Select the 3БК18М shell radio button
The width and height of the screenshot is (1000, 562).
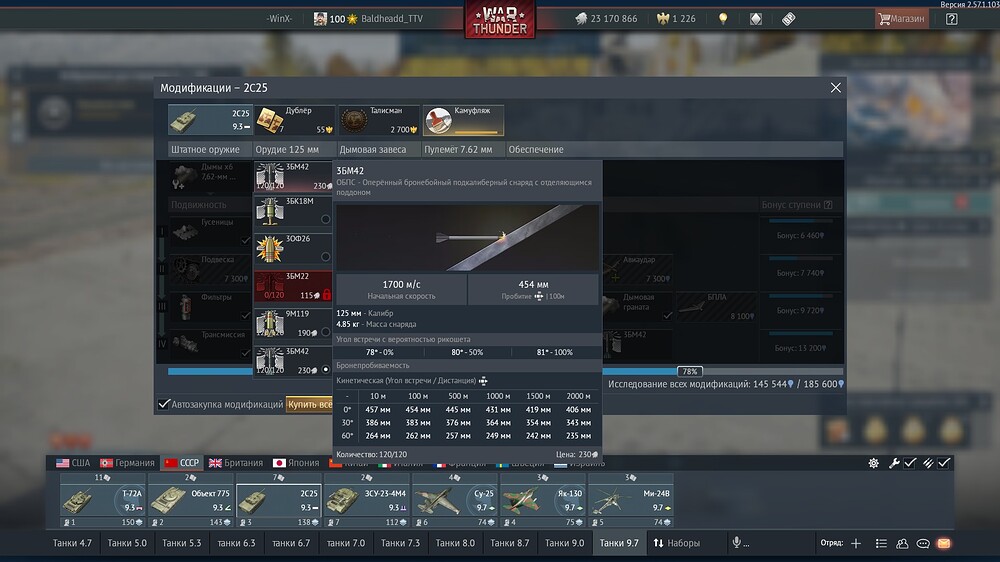pyautogui.click(x=325, y=219)
